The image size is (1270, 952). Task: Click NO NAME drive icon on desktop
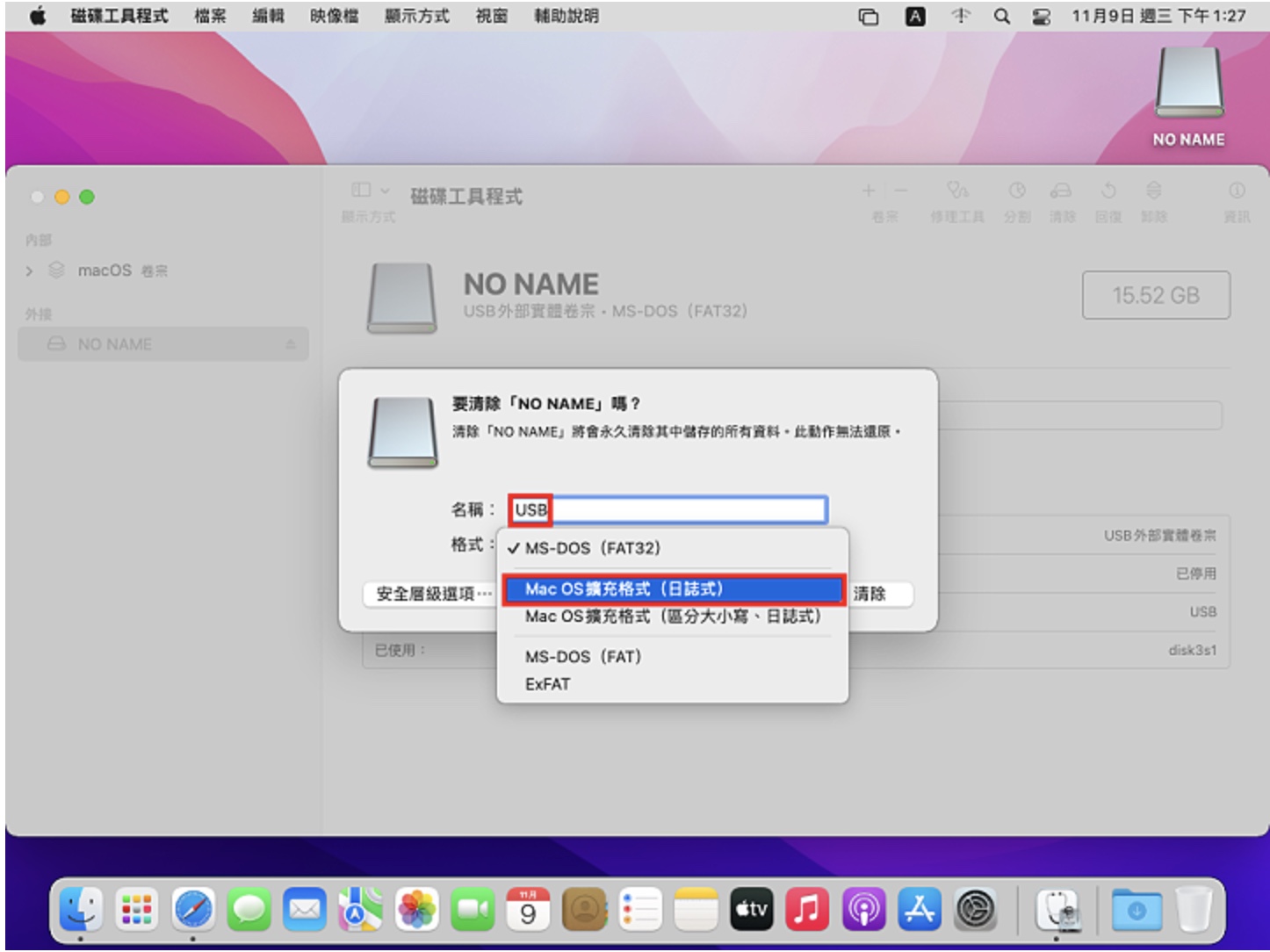coord(1189,83)
